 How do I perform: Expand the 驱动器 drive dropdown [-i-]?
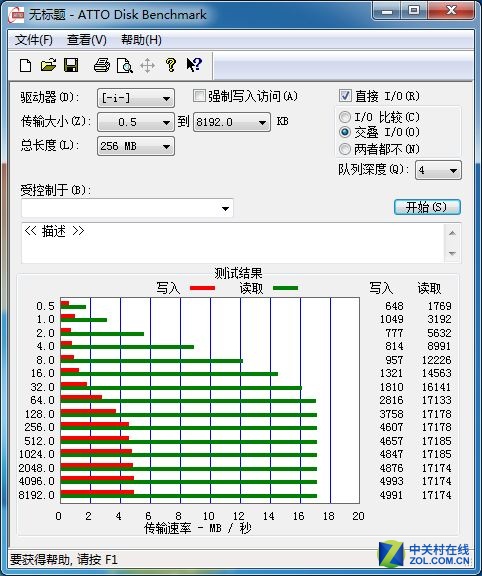tap(136, 98)
